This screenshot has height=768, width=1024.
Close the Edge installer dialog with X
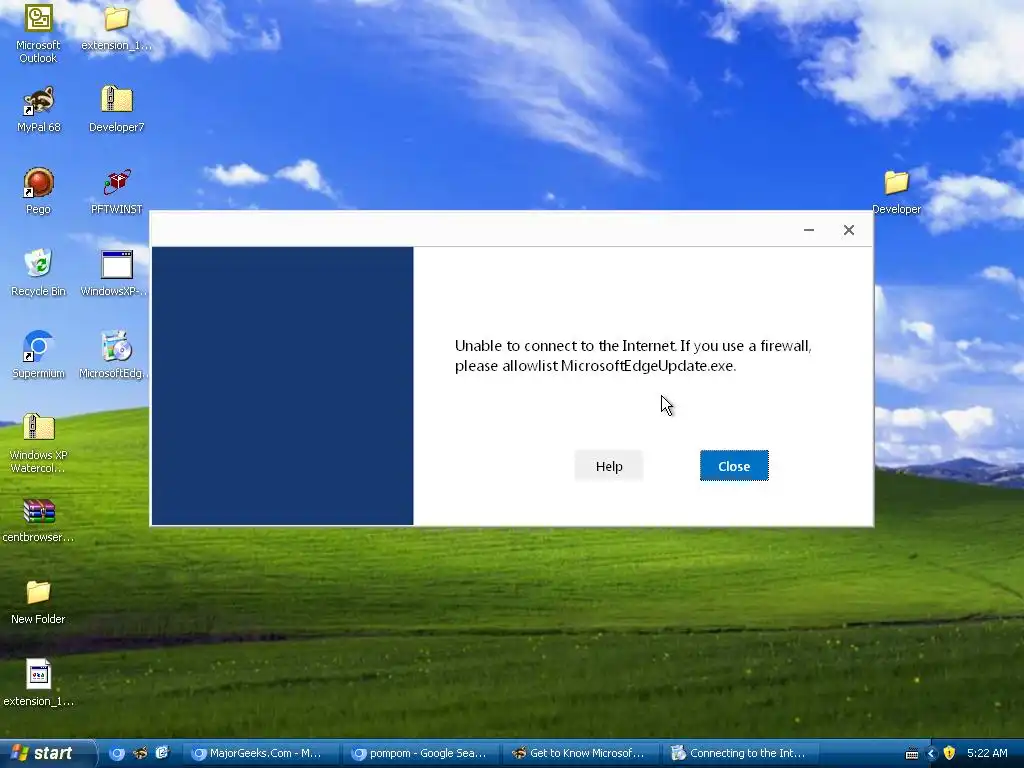pos(848,230)
